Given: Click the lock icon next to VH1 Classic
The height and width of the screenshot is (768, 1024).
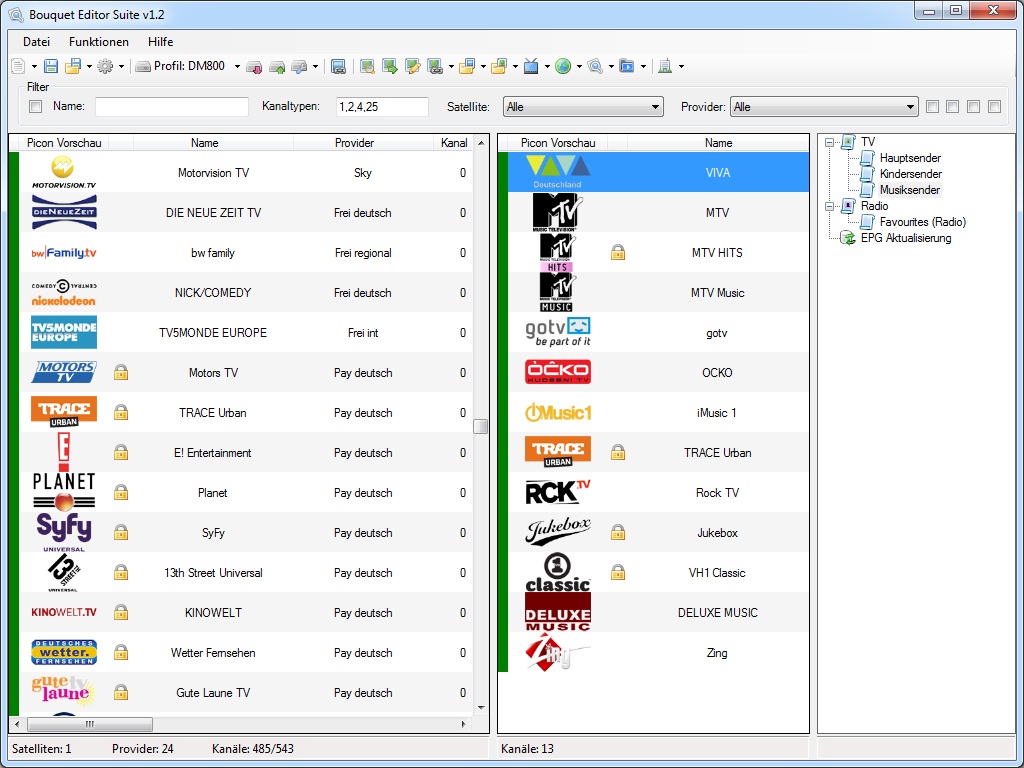Looking at the screenshot, I should click(618, 573).
